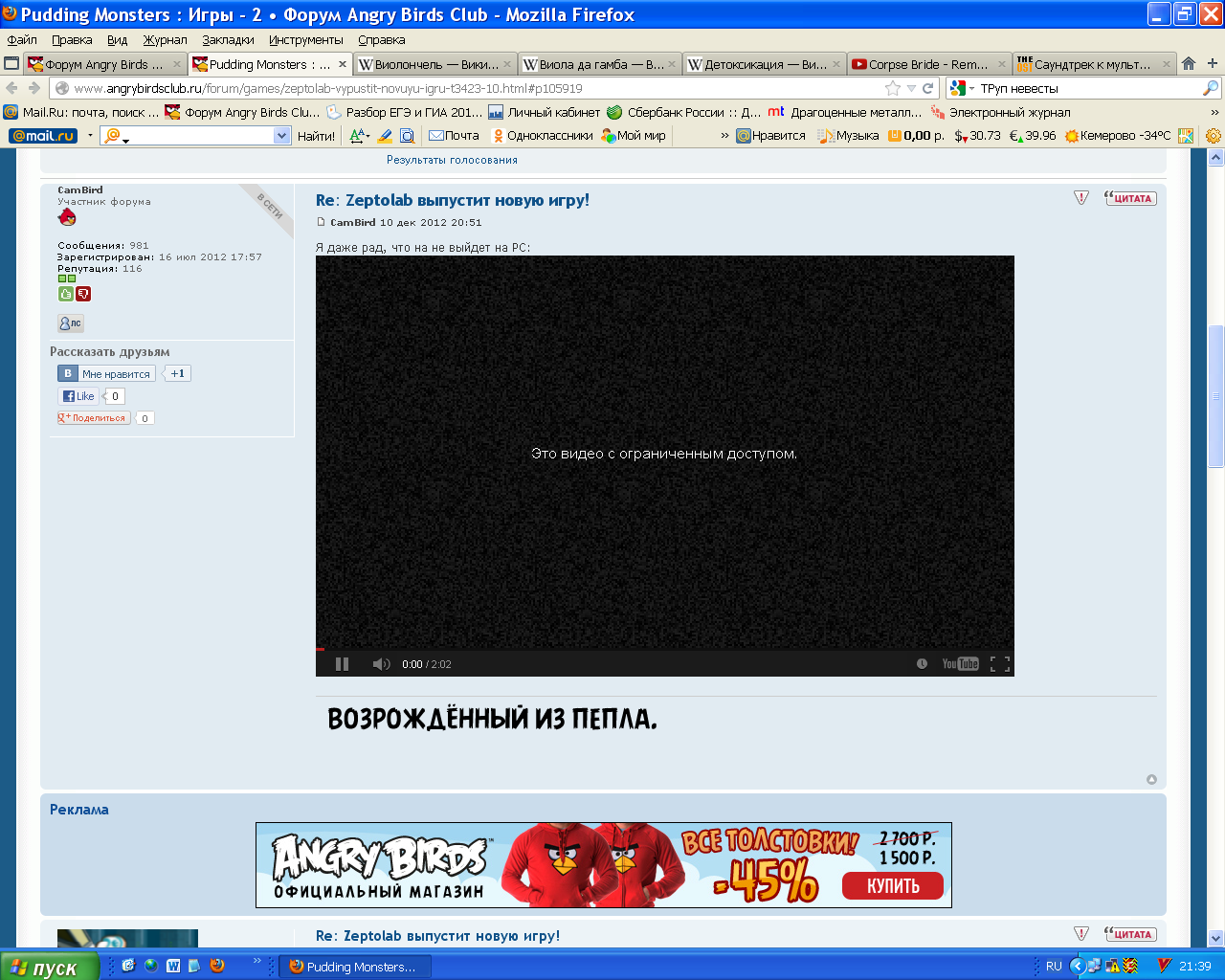The width and height of the screenshot is (1225, 980).
Task: Click the video progress bar
Action: coord(664,649)
